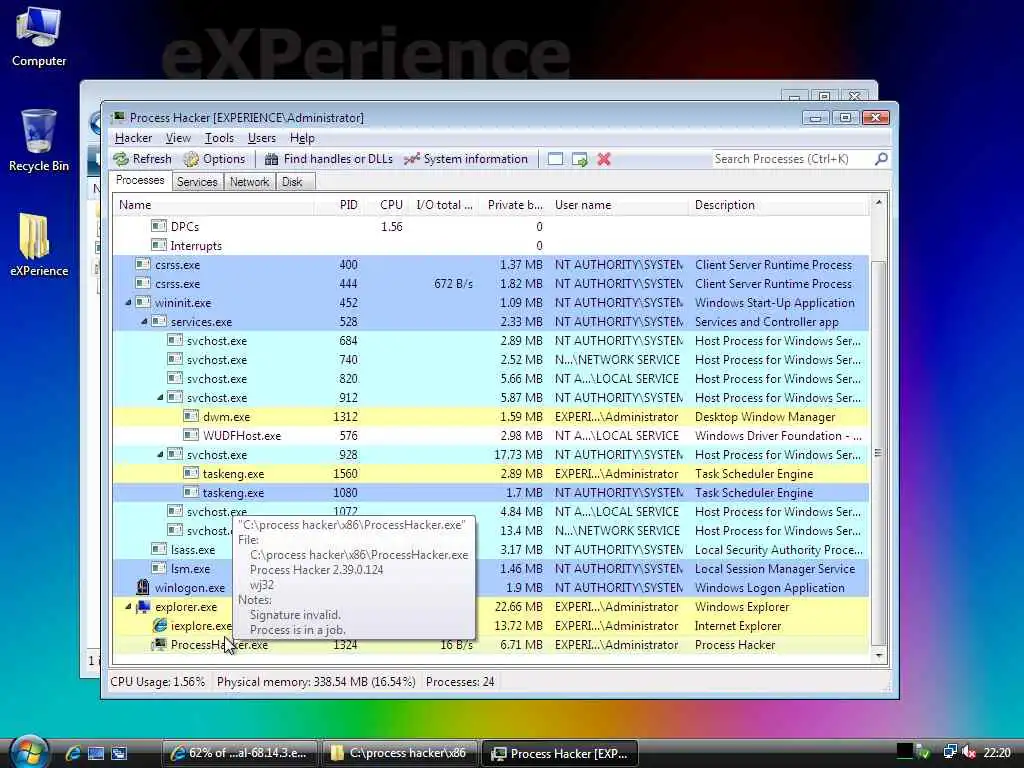Screen dimensions: 1024x768
Task: Switch to the Services tab
Action: point(197,182)
